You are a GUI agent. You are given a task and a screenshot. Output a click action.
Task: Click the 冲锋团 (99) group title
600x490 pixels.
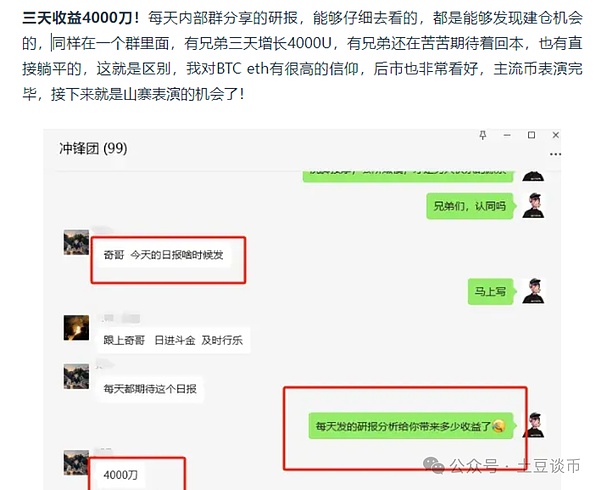point(93,148)
